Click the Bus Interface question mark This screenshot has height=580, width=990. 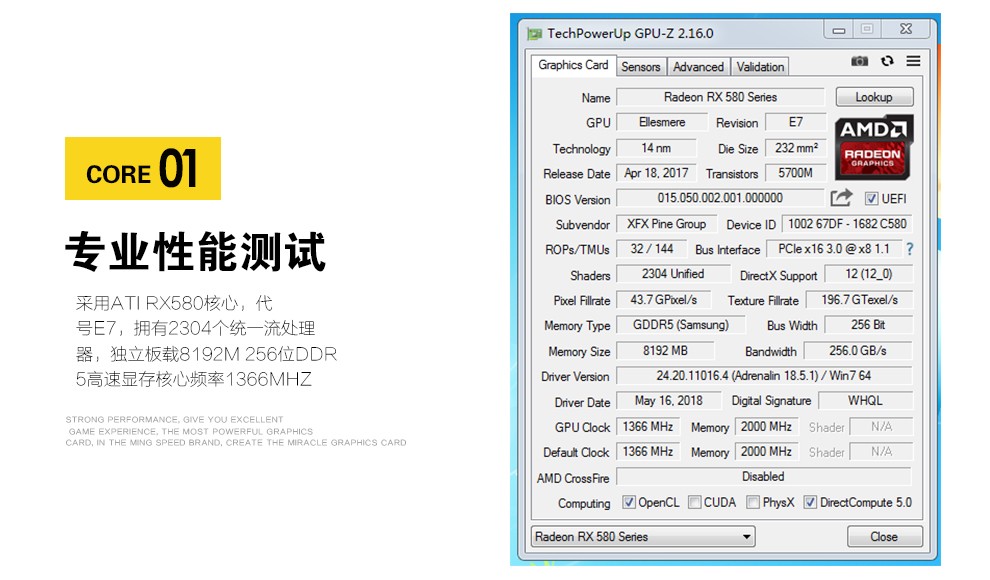tap(909, 249)
